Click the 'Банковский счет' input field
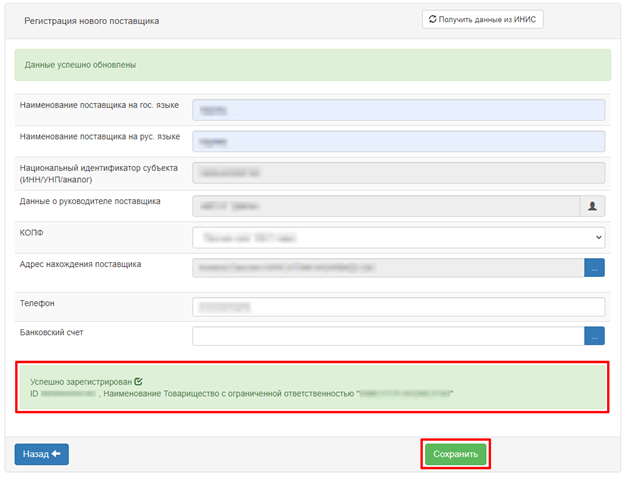The image size is (624, 478). pyautogui.click(x=388, y=336)
